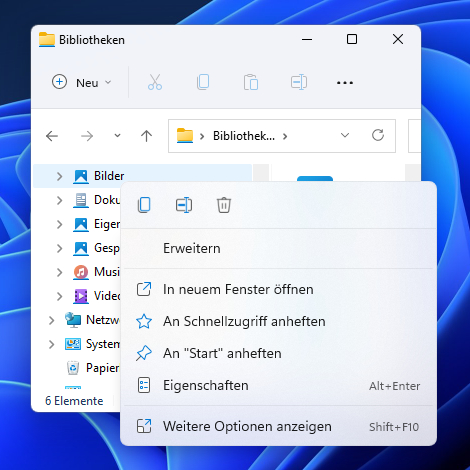Screen dimensions: 470x470
Task: Click the Bibliothek... breadcrumb segment
Action: click(x=244, y=136)
